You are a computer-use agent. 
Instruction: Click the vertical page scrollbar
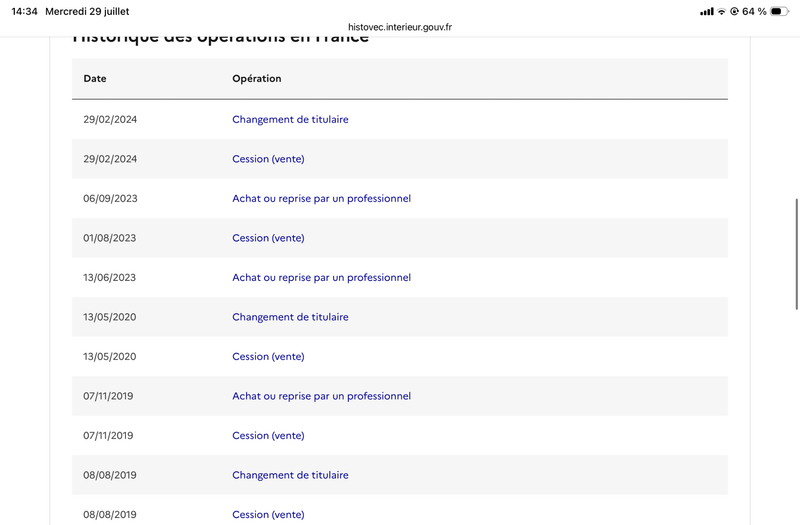click(796, 254)
